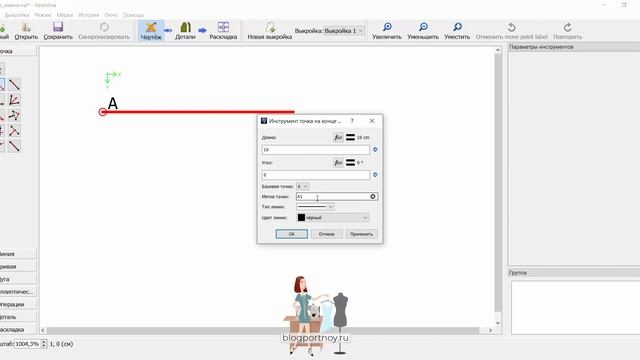
Task: Expand the Длина formula field arrow
Action: point(375,150)
